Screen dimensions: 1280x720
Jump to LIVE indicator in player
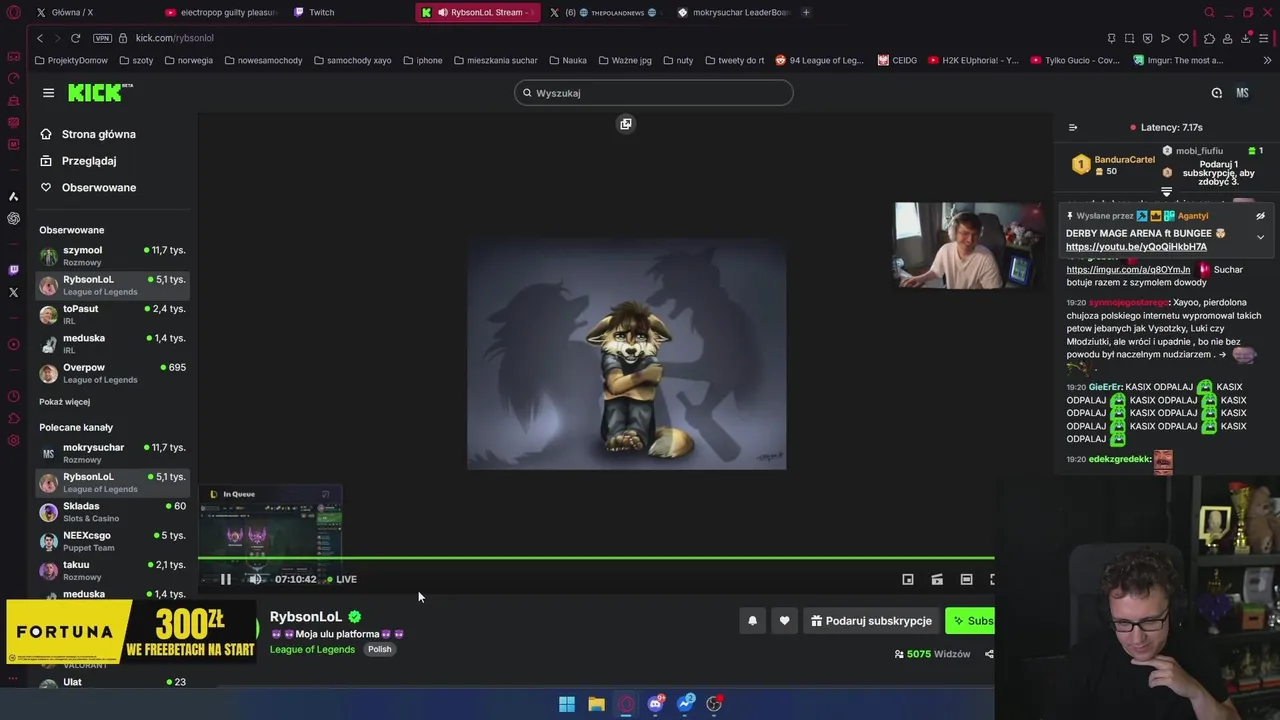[342, 579]
